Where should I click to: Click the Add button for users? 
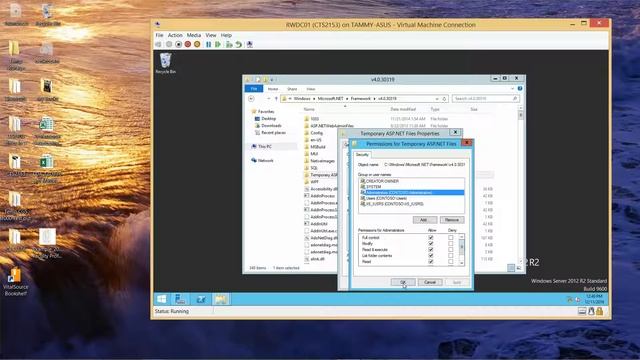424,220
